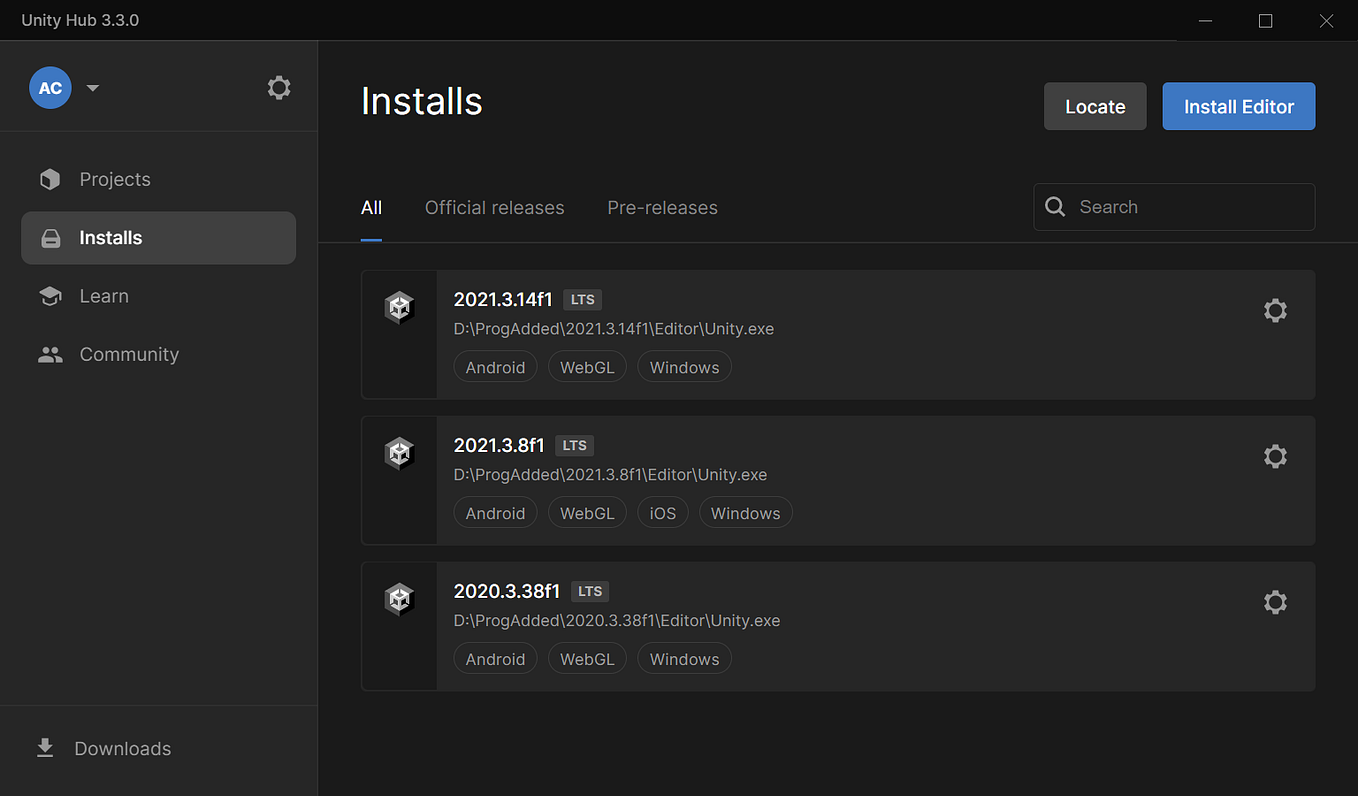Click the Android tag on 2021.3.14f1
The width and height of the screenshot is (1358, 796).
click(495, 366)
